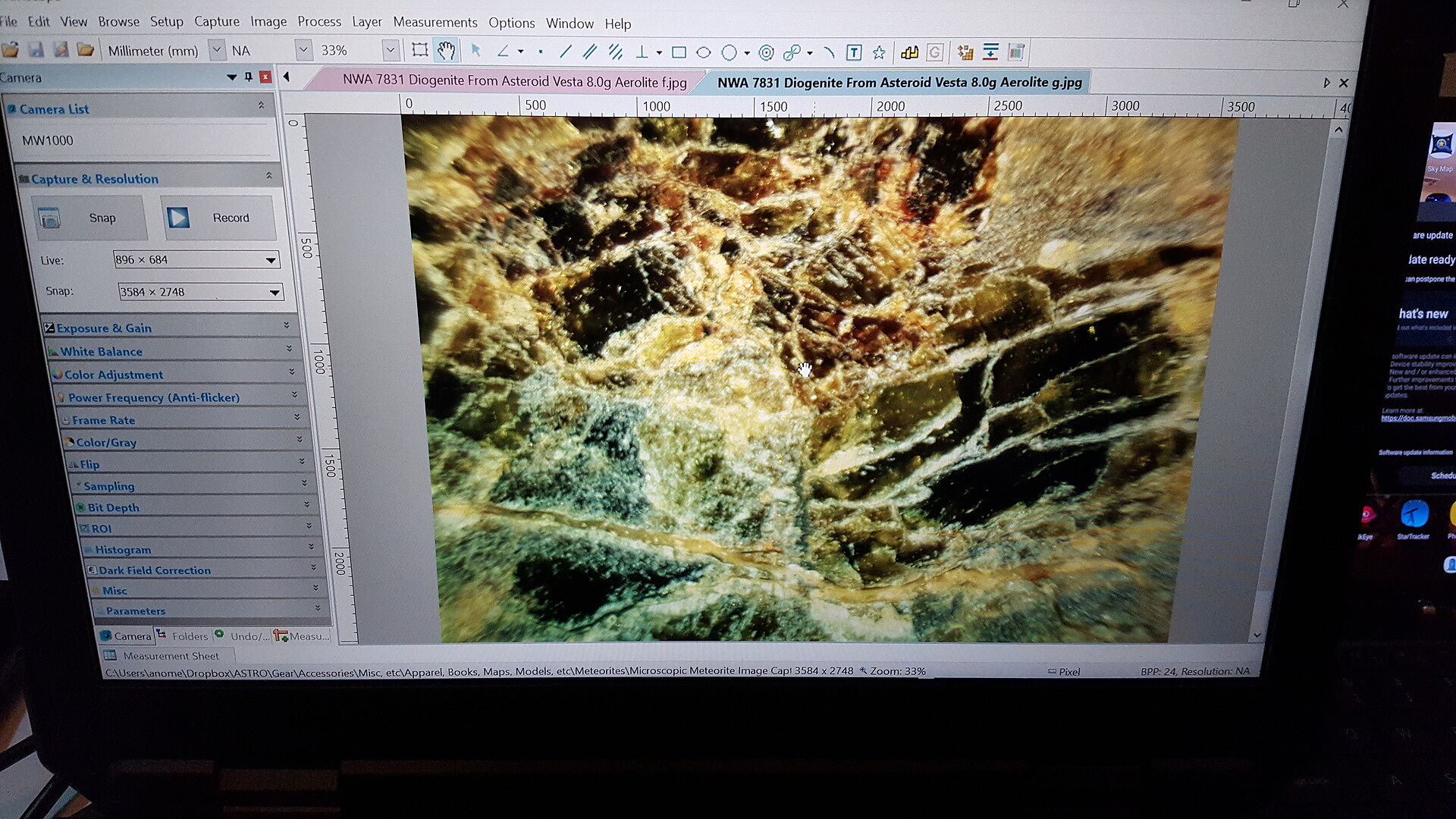Activate the hand pan tool
Screen dimensions: 1456x819
(446, 51)
